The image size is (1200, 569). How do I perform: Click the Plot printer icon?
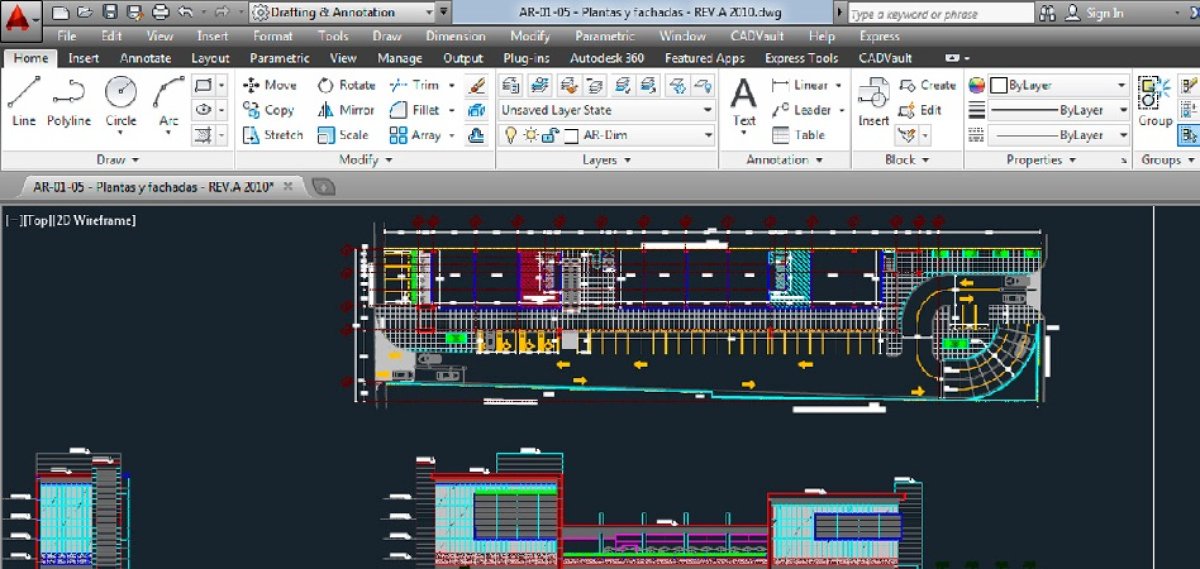coord(160,13)
